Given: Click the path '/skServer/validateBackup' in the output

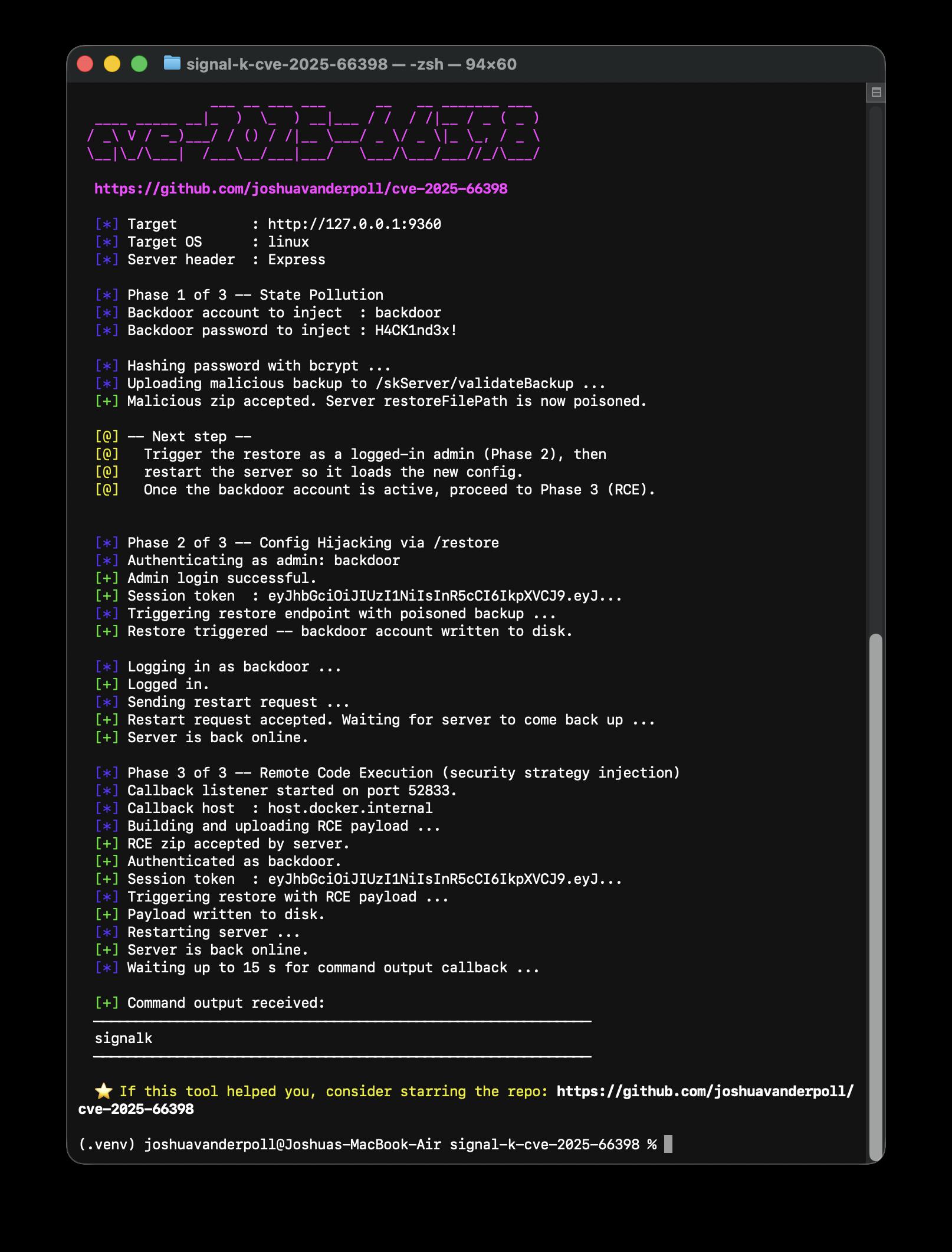Looking at the screenshot, I should click(x=474, y=384).
